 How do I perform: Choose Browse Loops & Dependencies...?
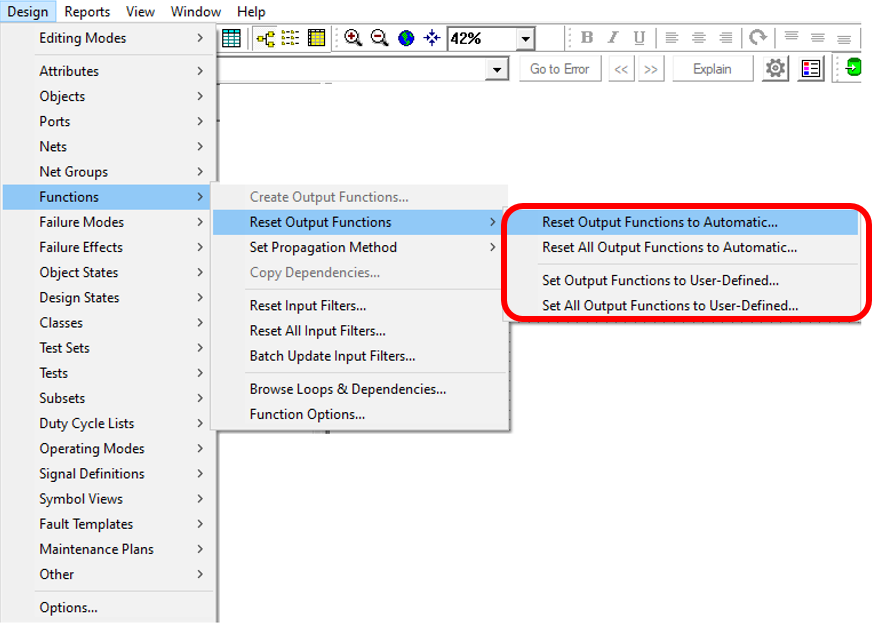point(360,389)
